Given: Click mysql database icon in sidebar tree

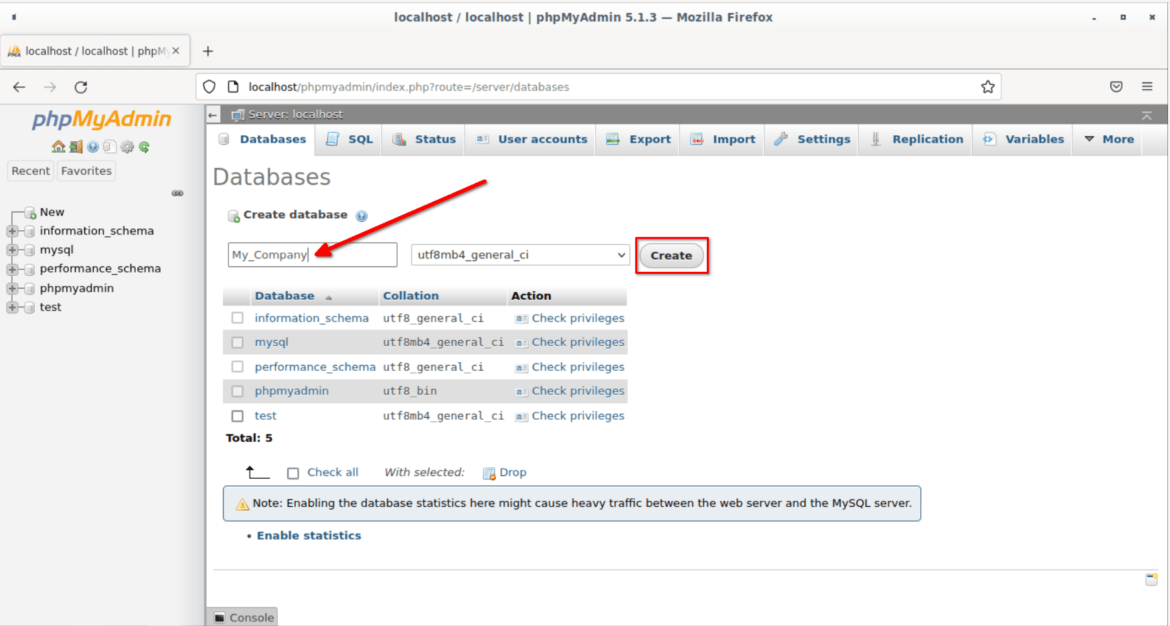Looking at the screenshot, I should [x=30, y=250].
